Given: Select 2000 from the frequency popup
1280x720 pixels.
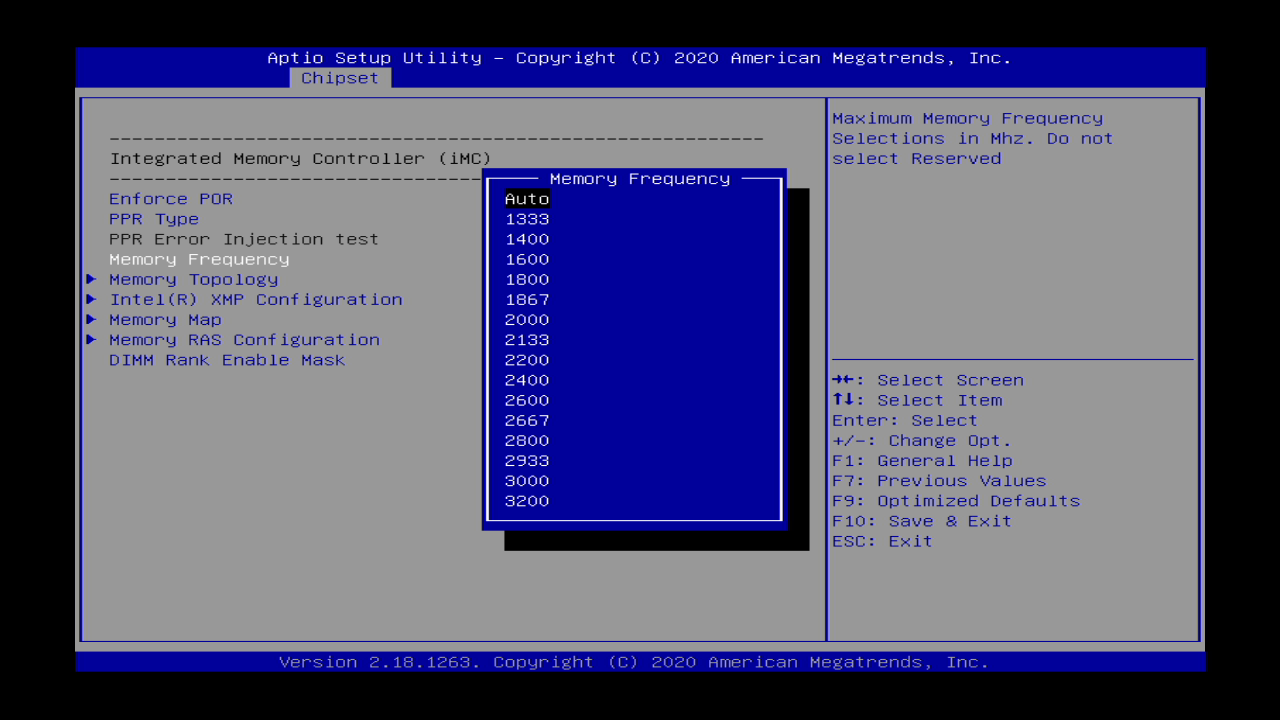Looking at the screenshot, I should 527,319.
